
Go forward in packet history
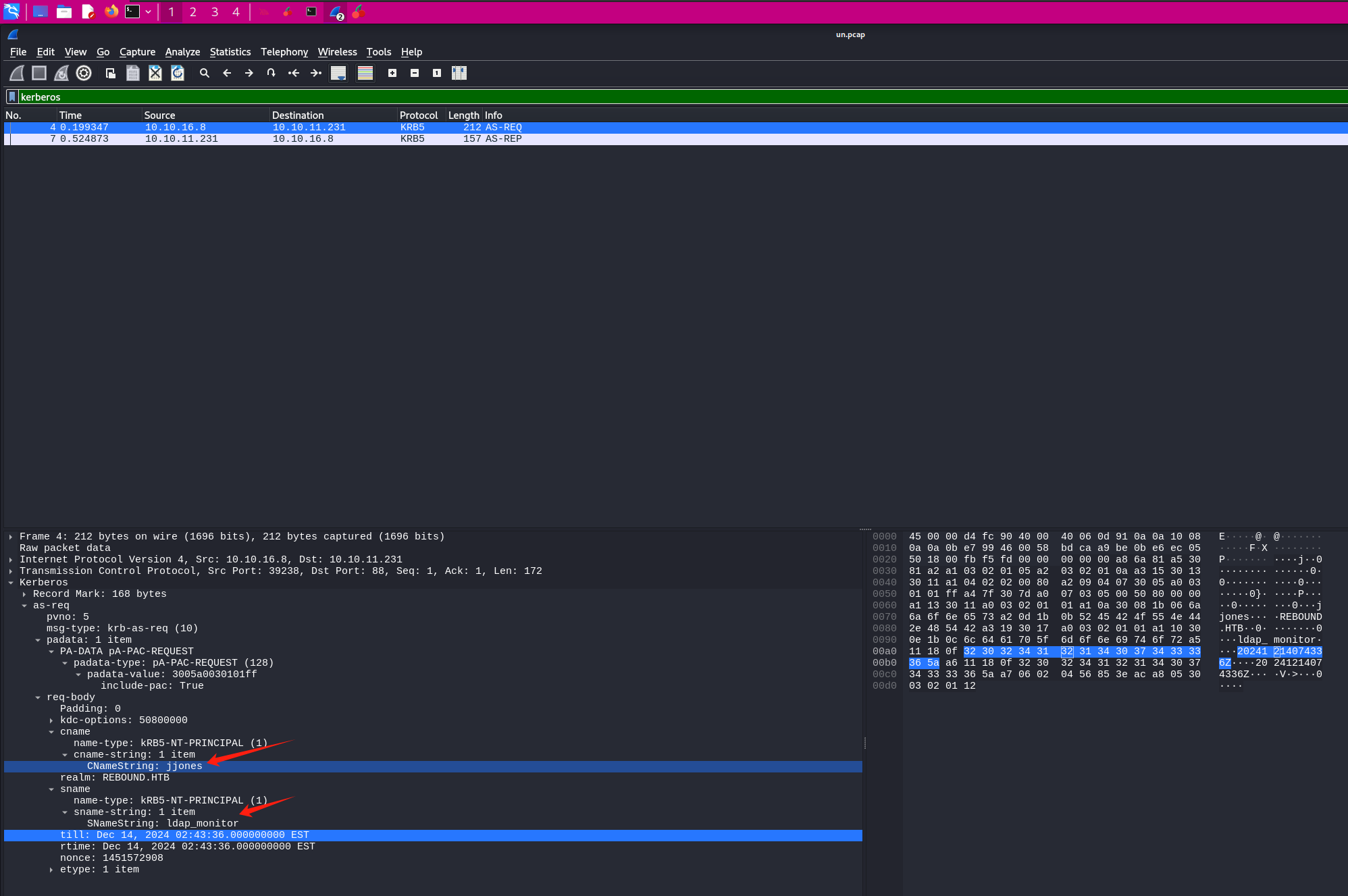[x=249, y=73]
